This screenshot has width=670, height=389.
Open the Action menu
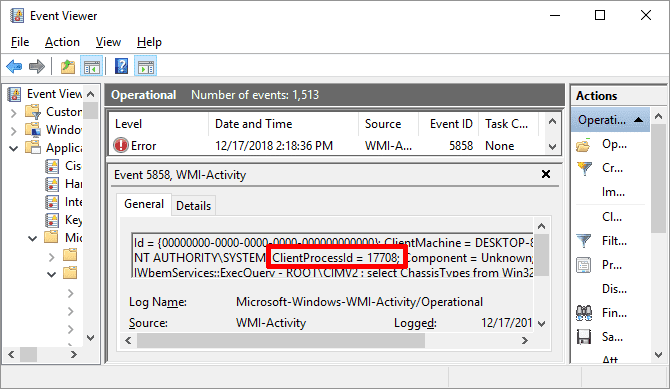(62, 42)
